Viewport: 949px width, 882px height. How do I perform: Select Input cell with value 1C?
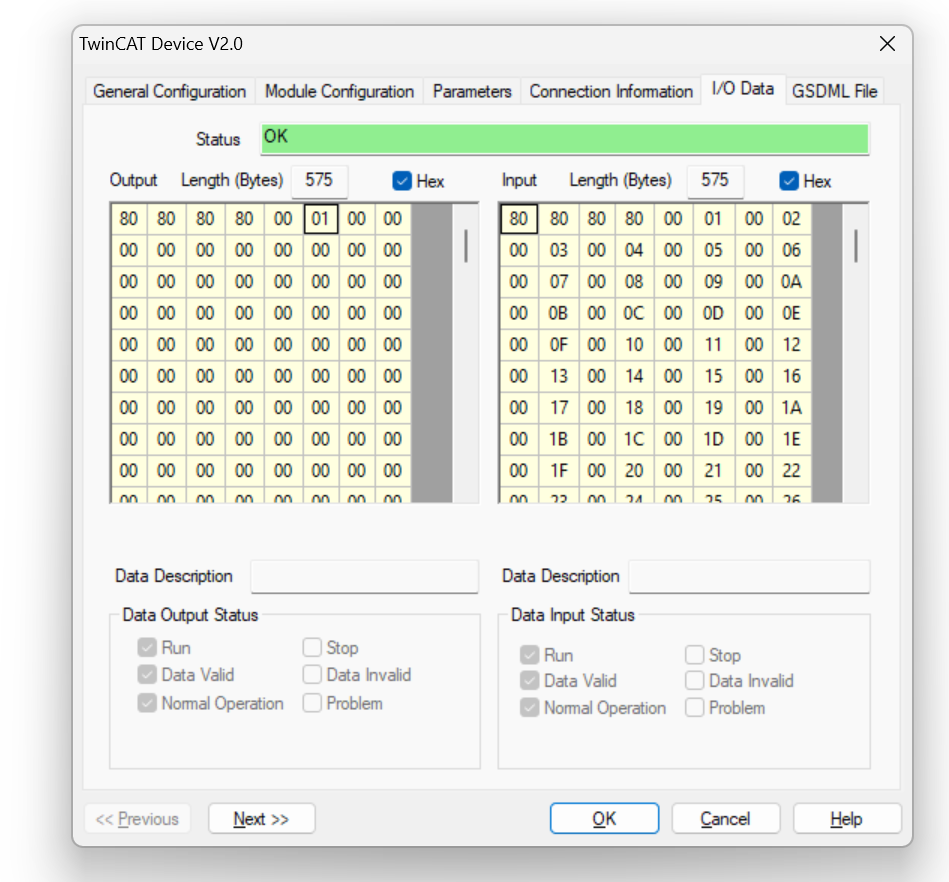(x=634, y=439)
